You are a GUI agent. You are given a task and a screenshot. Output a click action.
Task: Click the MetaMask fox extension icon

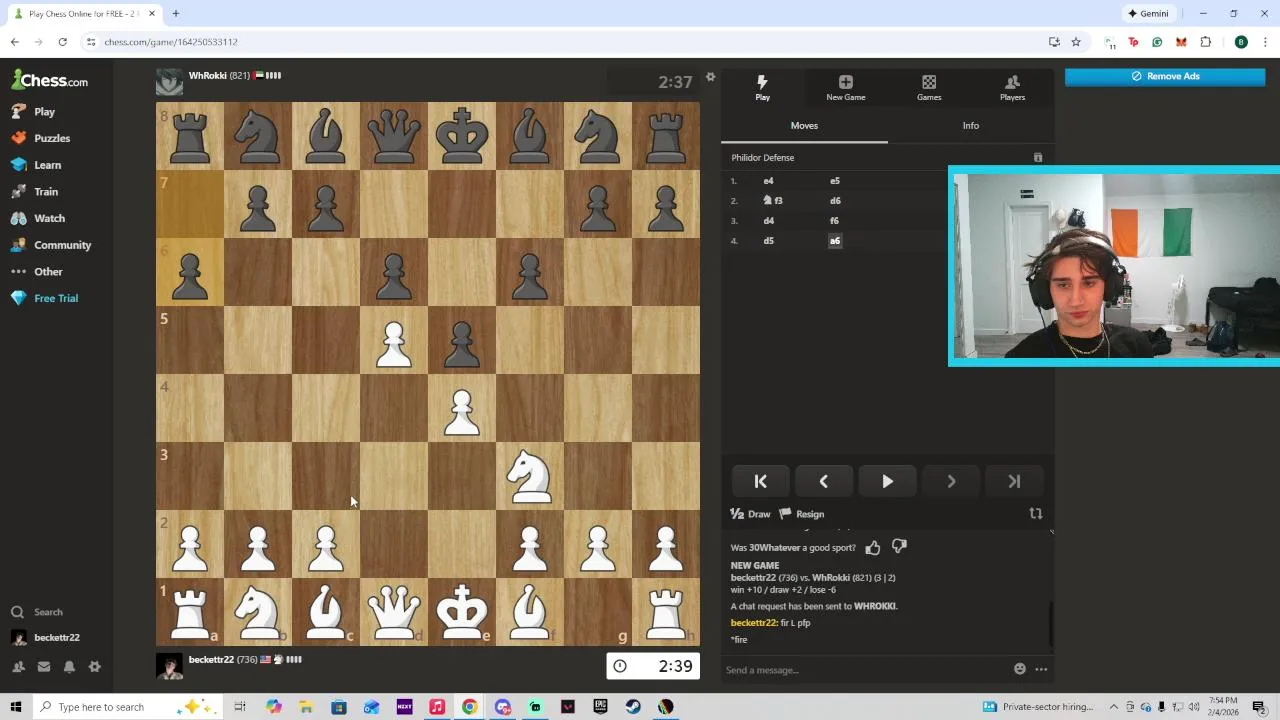pyautogui.click(x=1181, y=42)
